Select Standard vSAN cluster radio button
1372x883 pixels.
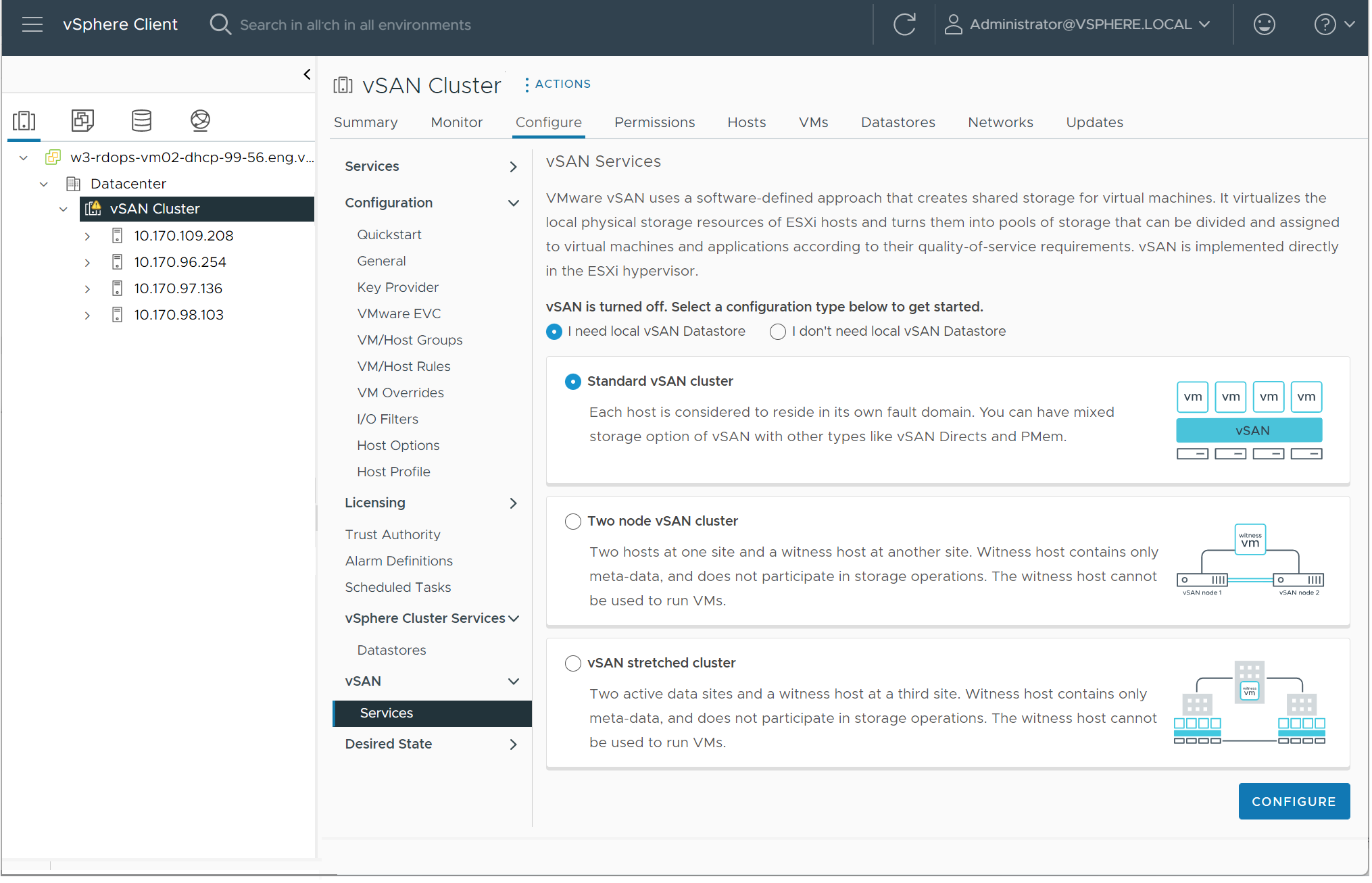point(572,381)
